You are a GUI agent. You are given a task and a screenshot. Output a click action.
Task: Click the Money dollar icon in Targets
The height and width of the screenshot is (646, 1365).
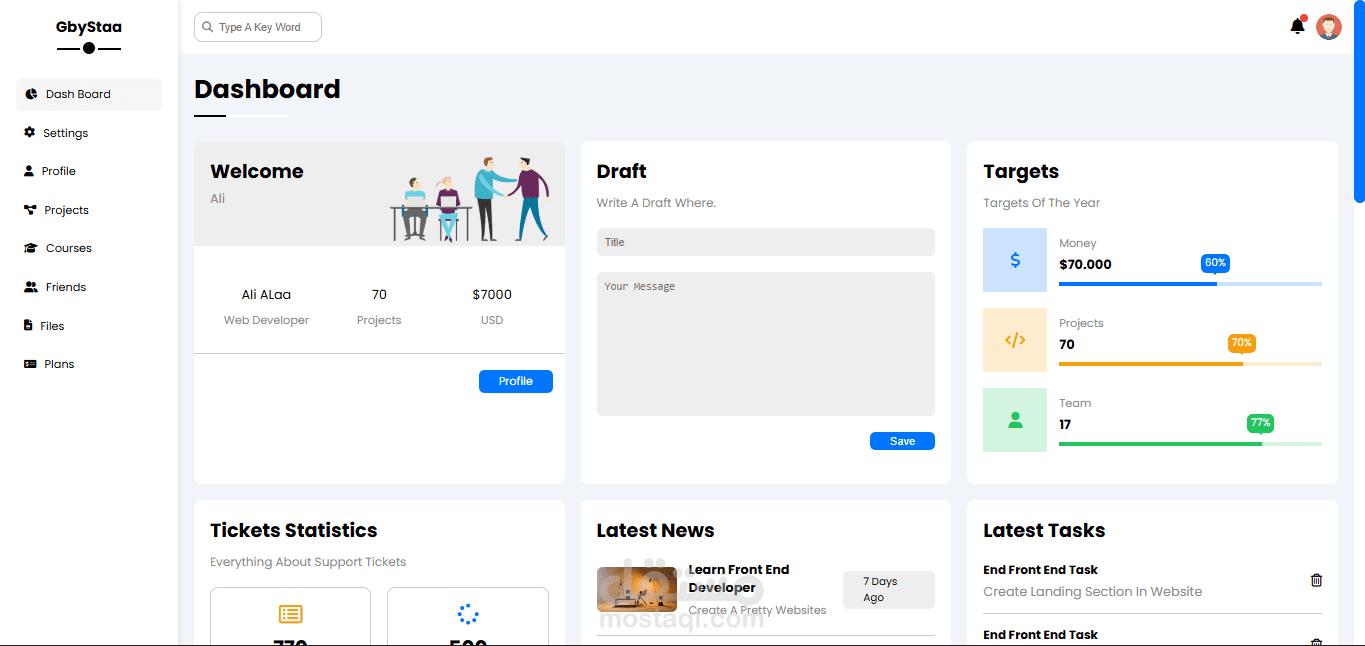click(1014, 260)
